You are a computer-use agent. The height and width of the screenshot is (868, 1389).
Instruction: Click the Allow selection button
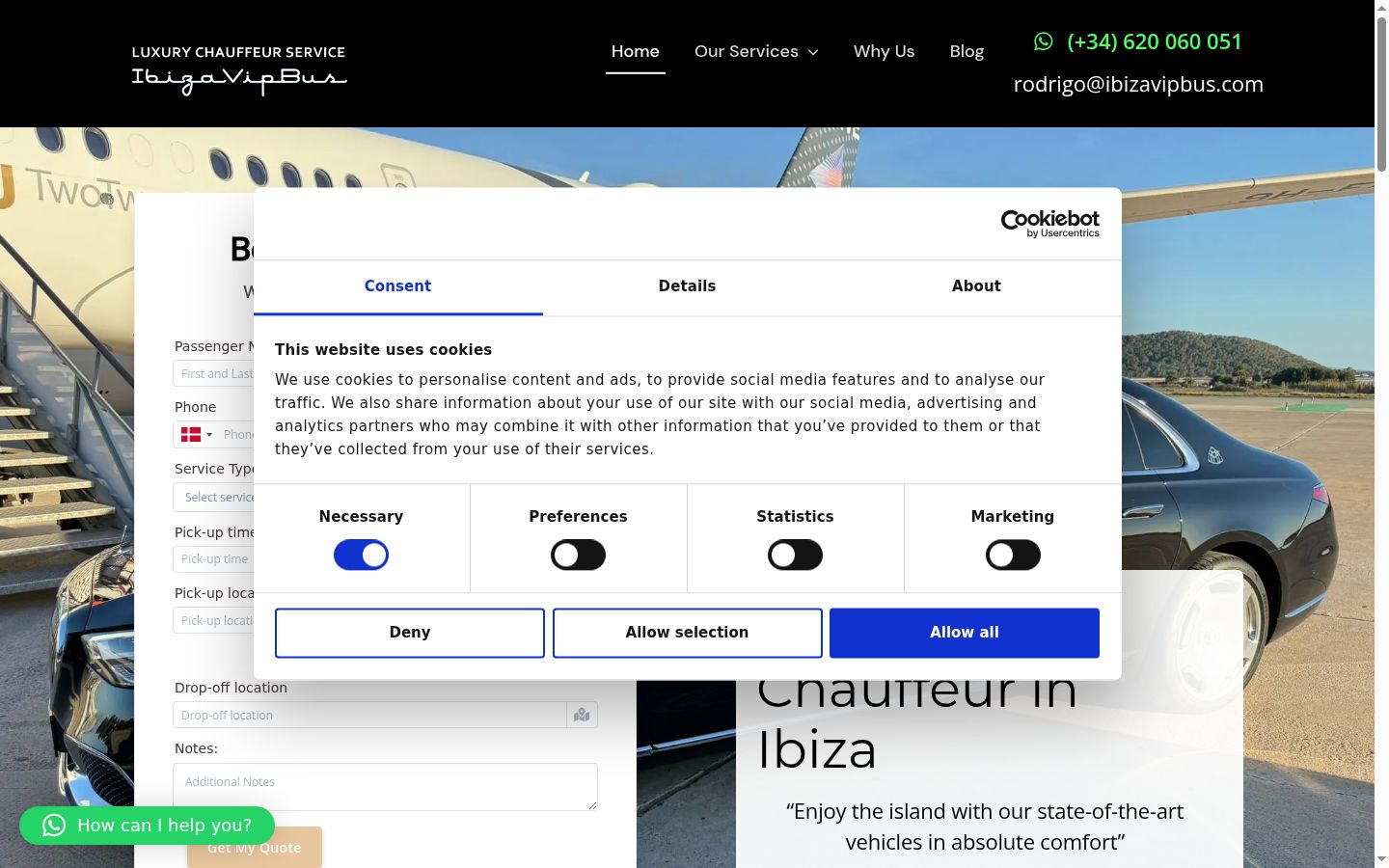click(688, 633)
